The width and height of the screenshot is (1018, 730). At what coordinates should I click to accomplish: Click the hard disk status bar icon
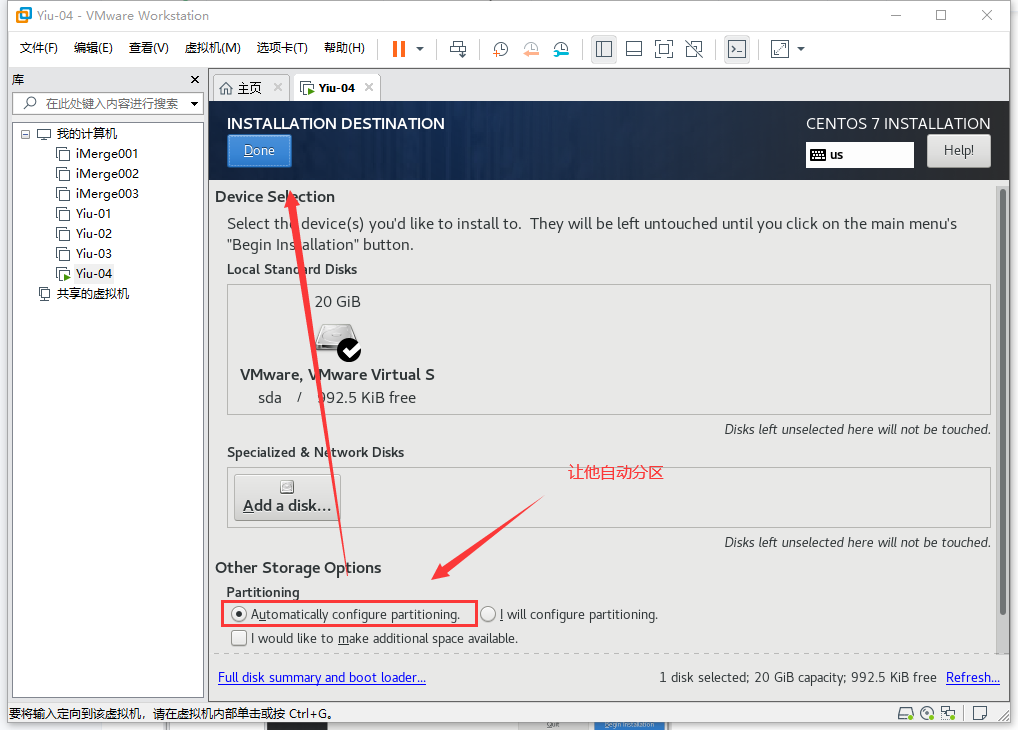[906, 713]
